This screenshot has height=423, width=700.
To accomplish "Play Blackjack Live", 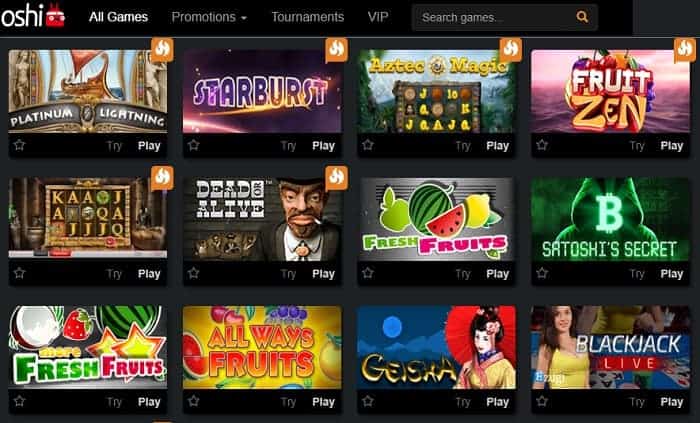I will [671, 402].
